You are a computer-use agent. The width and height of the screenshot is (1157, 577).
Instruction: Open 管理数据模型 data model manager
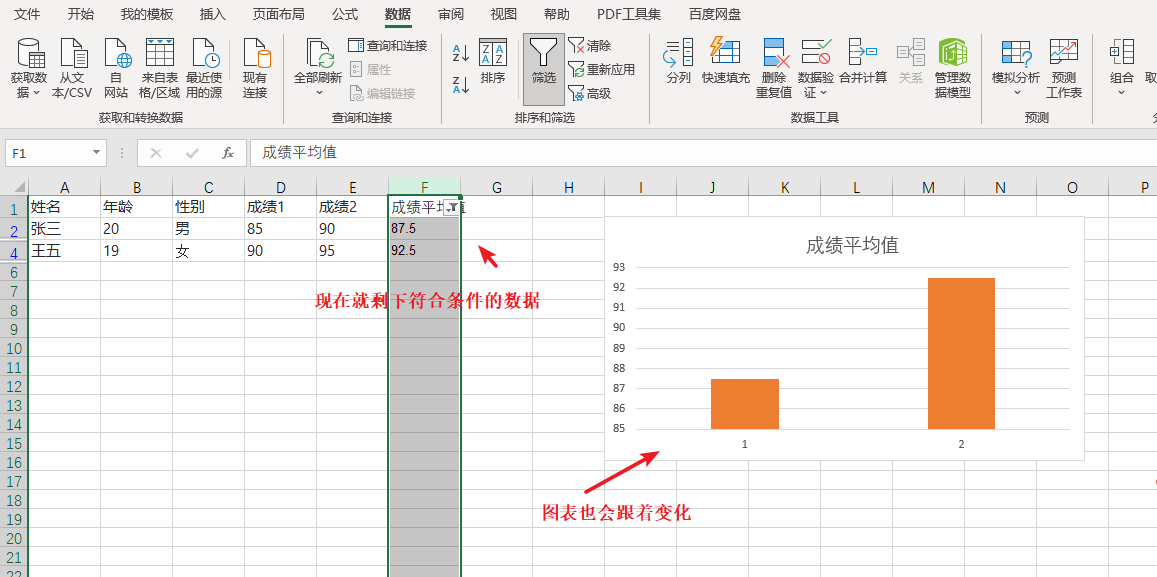(953, 67)
